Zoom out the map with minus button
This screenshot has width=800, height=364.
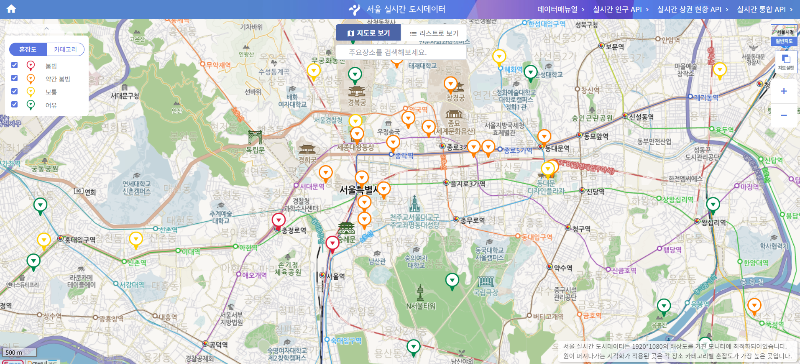[784, 115]
